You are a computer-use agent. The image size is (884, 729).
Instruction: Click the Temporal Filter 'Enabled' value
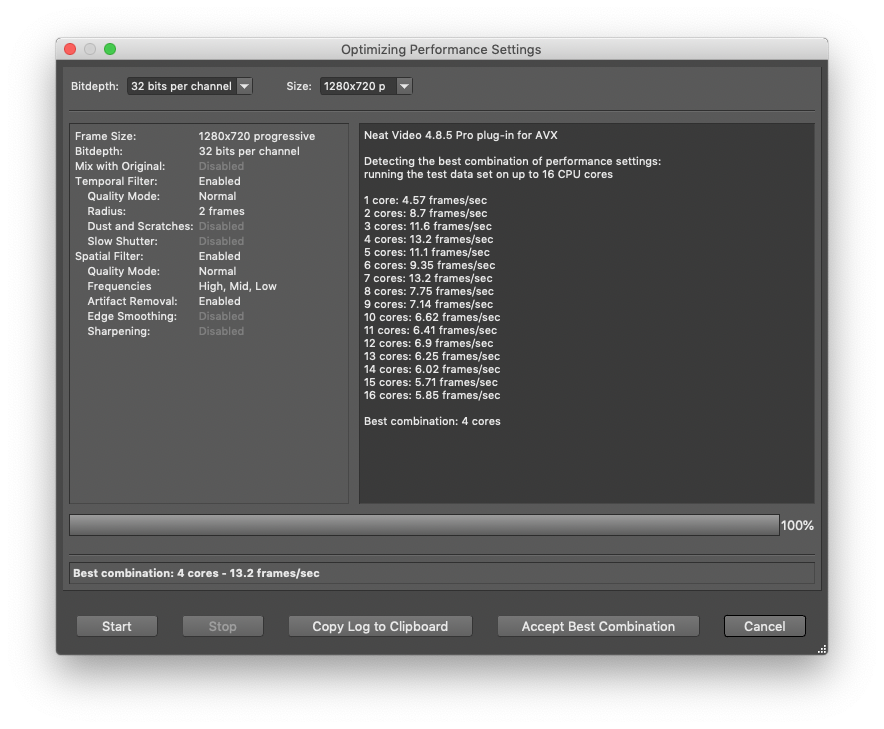click(x=219, y=182)
